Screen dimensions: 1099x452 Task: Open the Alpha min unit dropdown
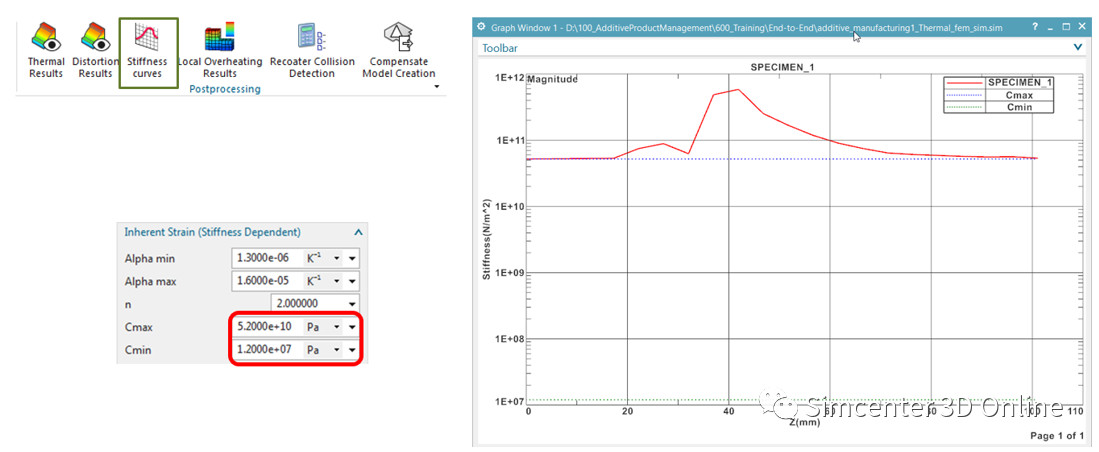pyautogui.click(x=336, y=258)
